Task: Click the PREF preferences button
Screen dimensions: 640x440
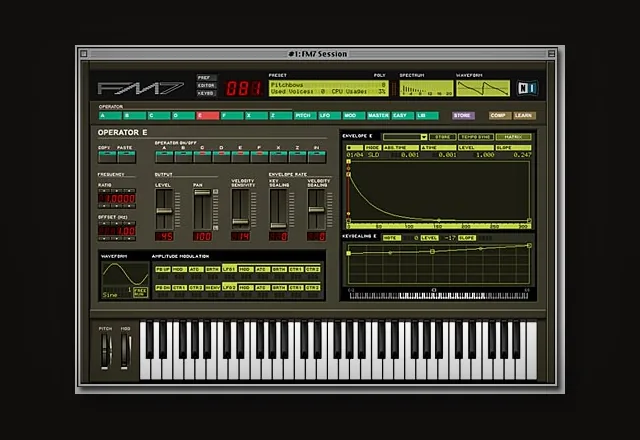Action: [206, 78]
